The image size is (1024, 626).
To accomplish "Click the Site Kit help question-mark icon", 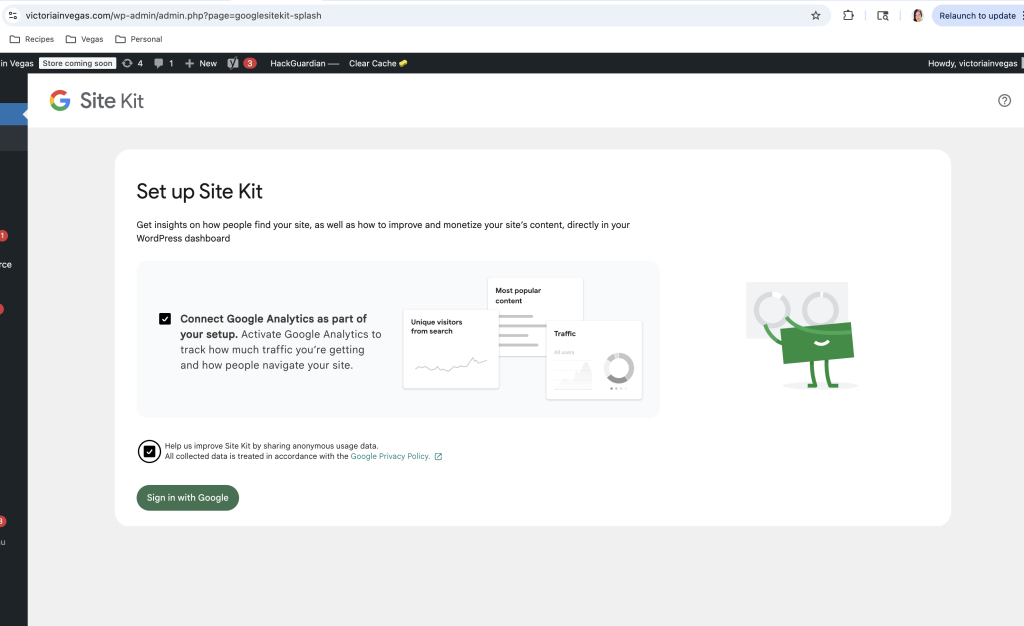I will coord(1004,101).
